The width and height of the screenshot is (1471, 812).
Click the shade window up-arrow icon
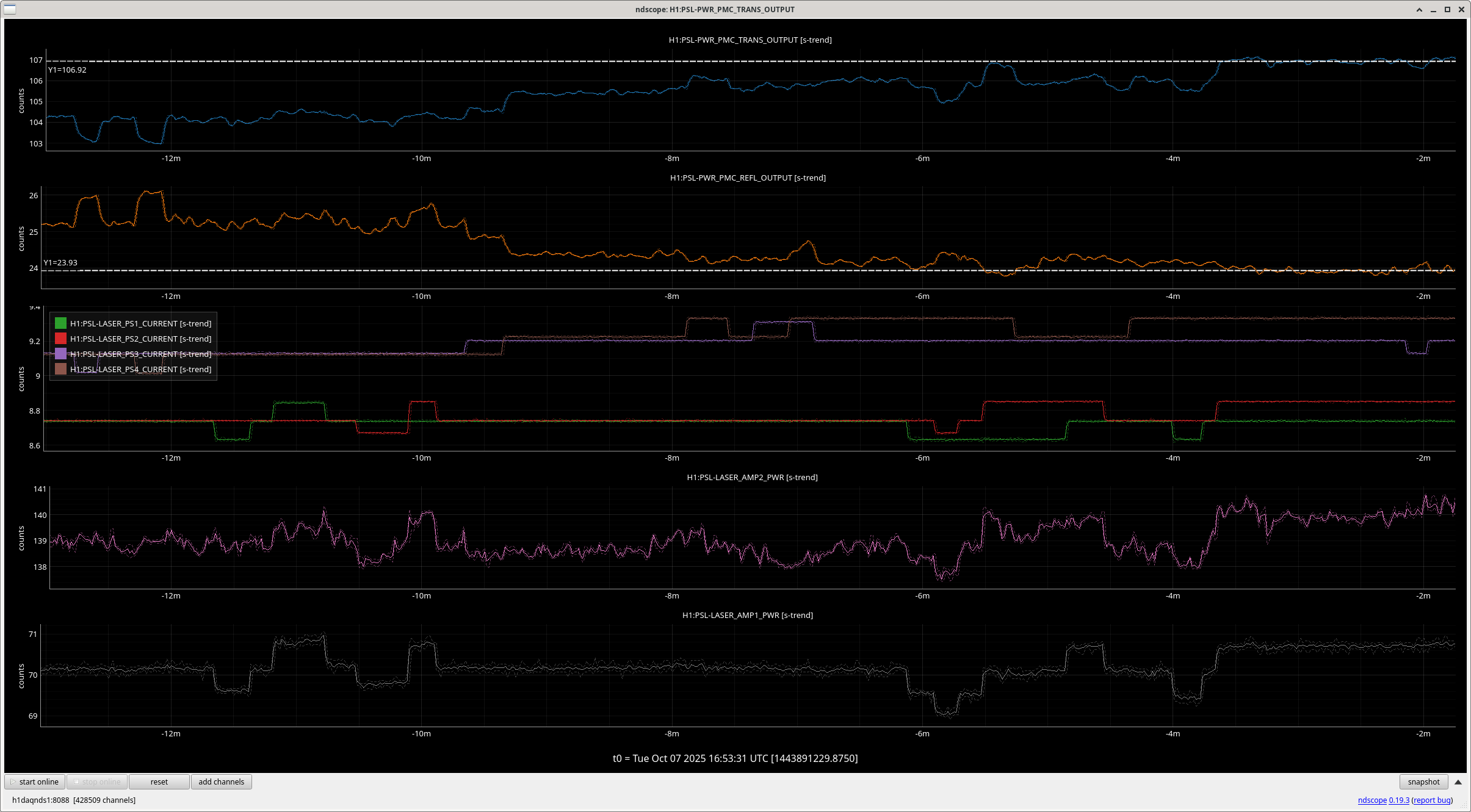point(1419,9)
